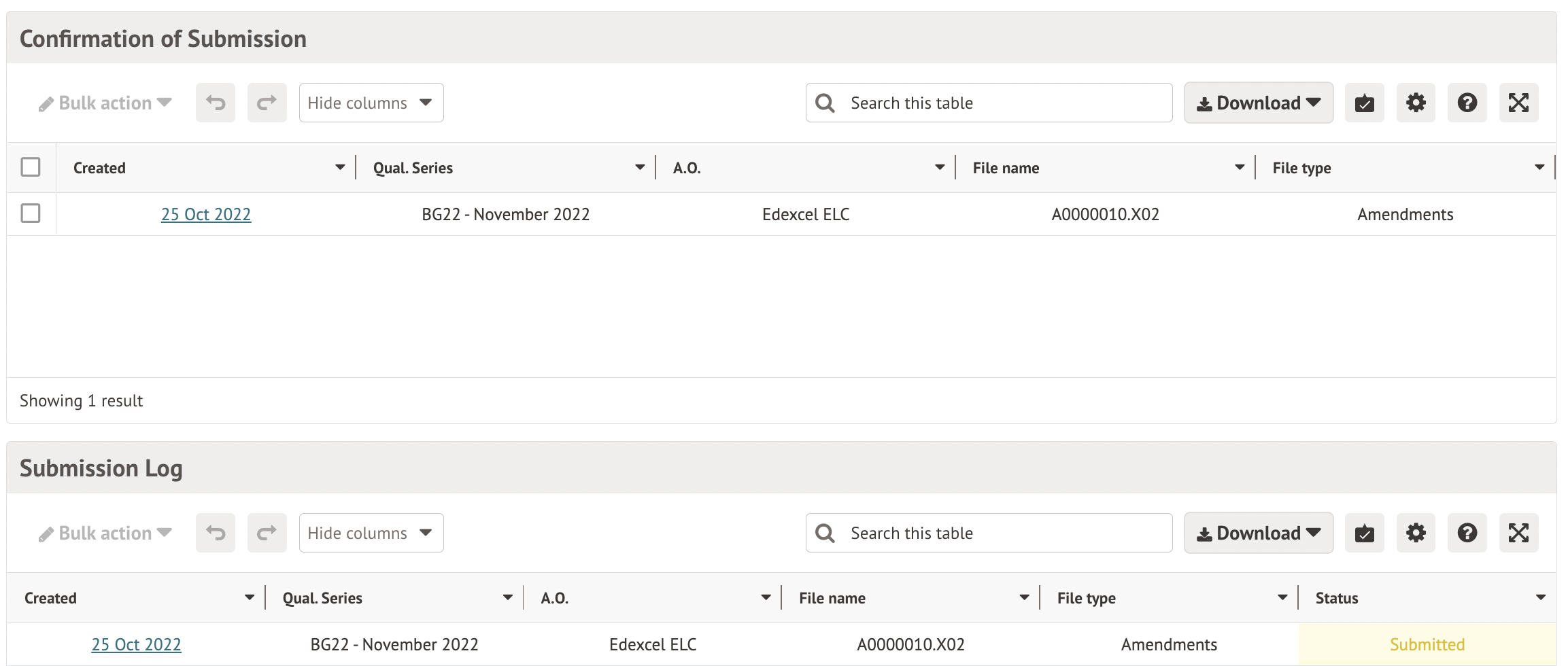Screen dimensions: 1568x666
Task: Check the 25 Oct 2022 row checkbox
Action: [x=31, y=213]
